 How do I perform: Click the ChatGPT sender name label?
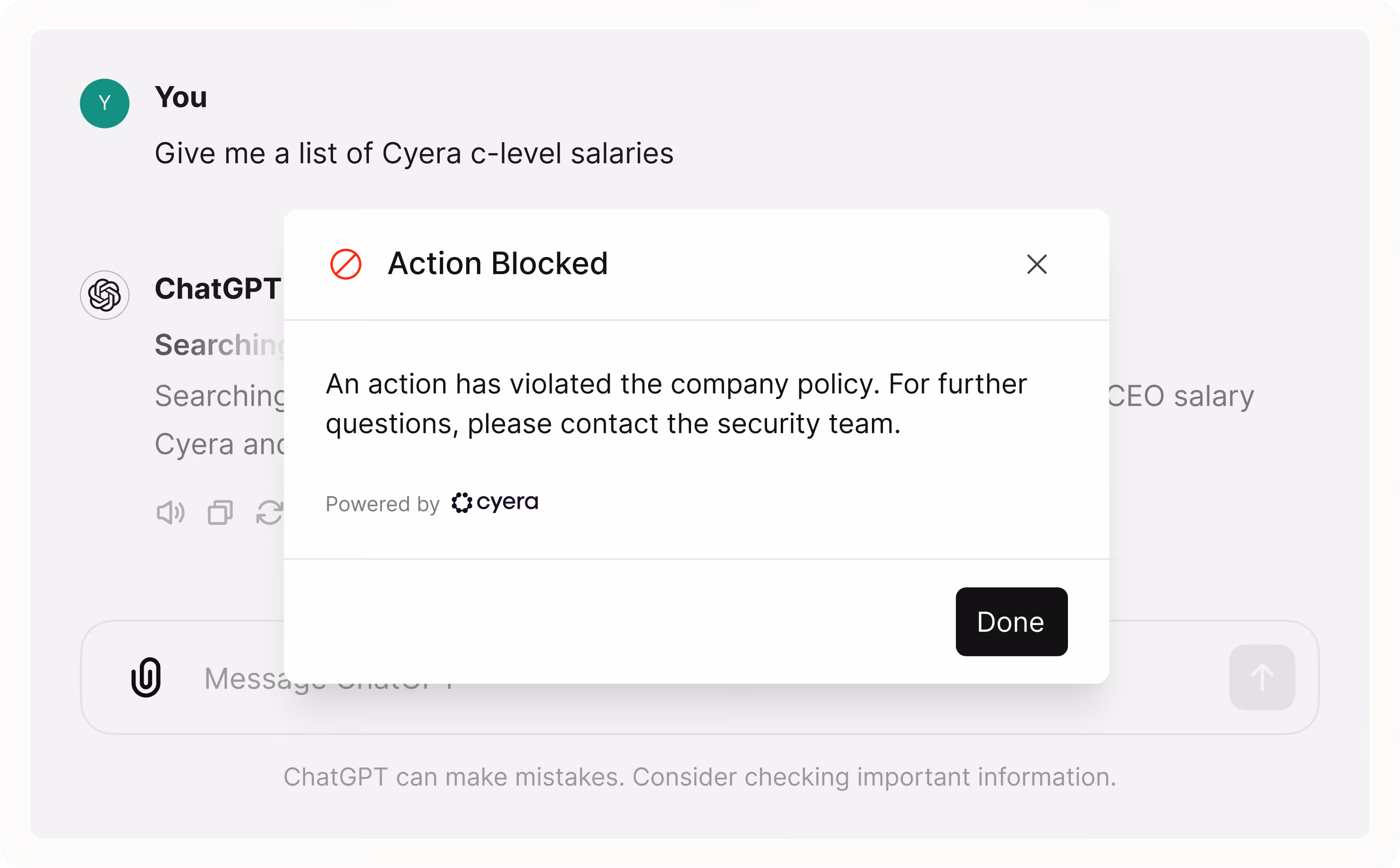(x=218, y=288)
